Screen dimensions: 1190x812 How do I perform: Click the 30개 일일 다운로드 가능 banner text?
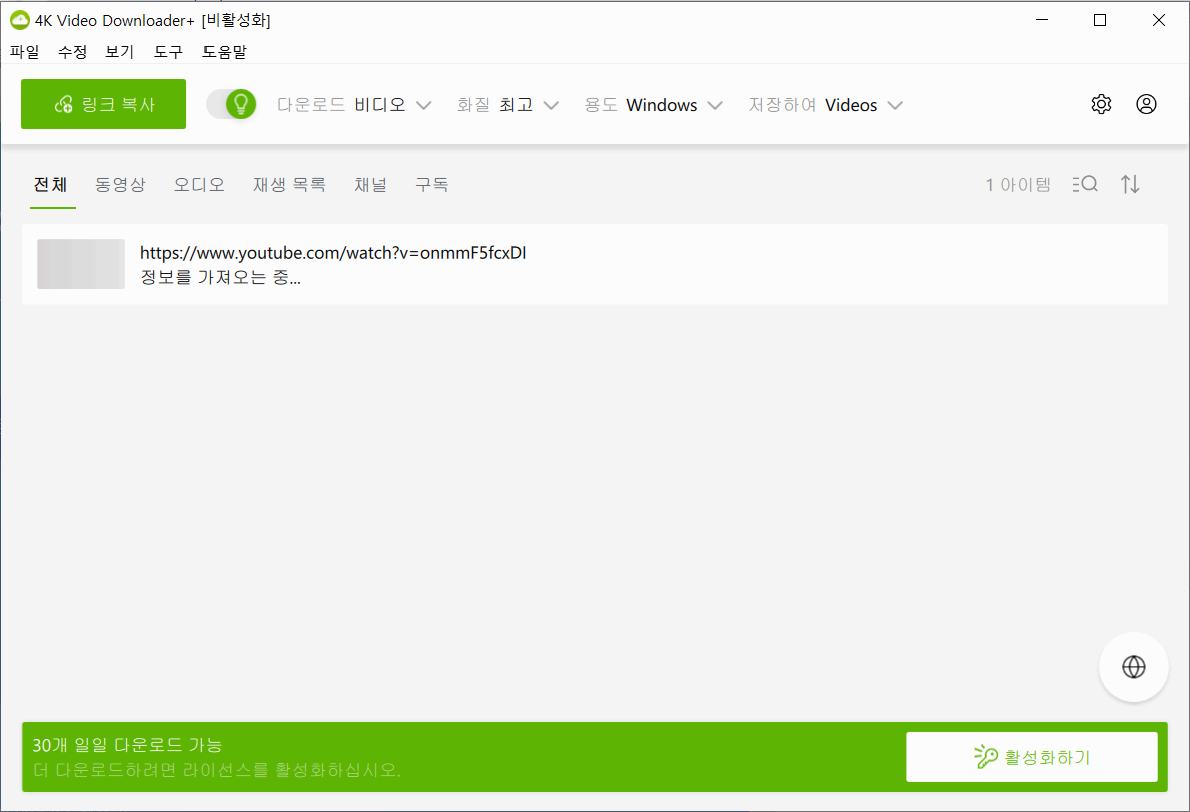(127, 745)
